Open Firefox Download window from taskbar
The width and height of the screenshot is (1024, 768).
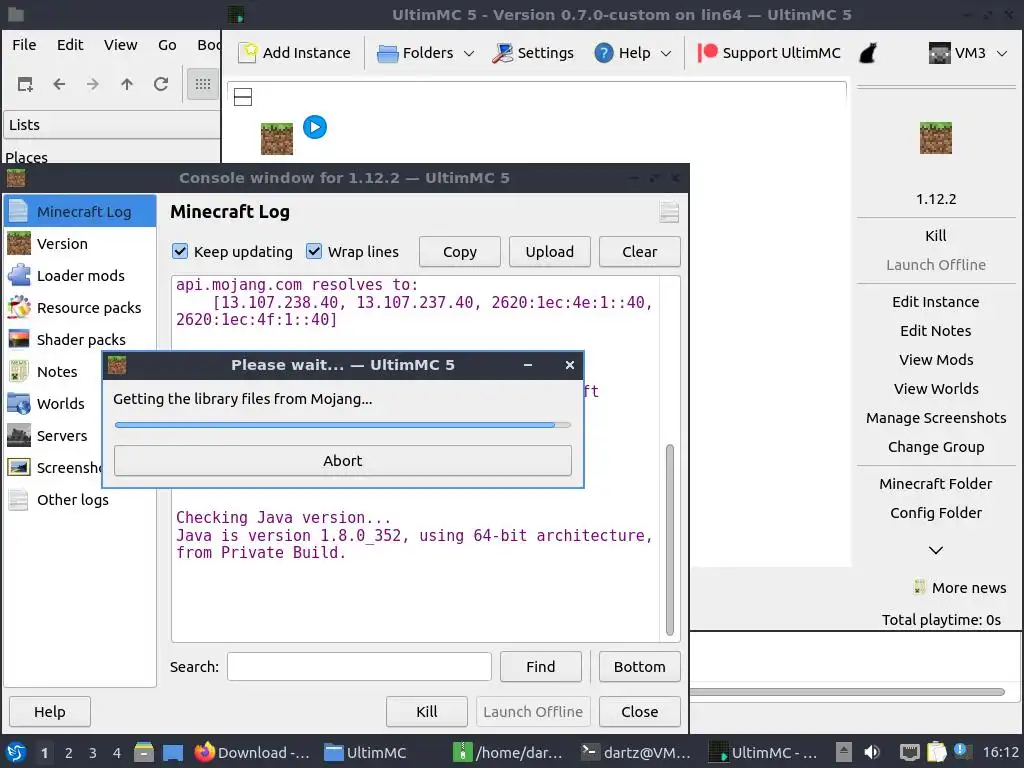(x=251, y=753)
